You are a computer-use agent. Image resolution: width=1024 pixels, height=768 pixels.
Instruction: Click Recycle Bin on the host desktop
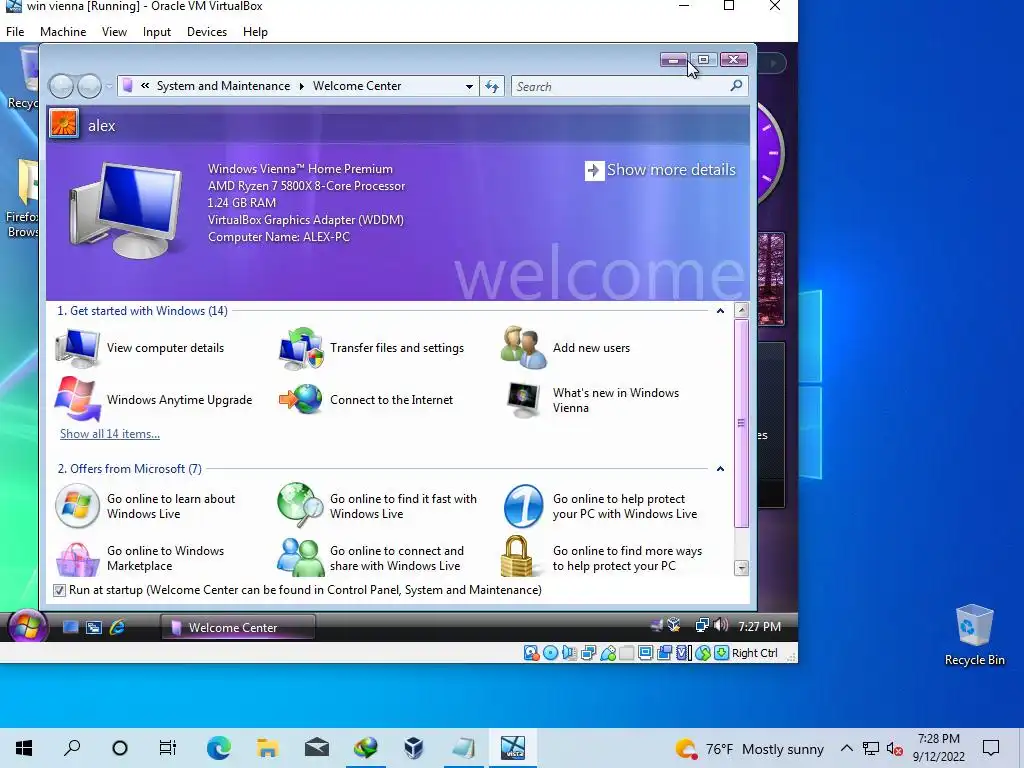[974, 635]
